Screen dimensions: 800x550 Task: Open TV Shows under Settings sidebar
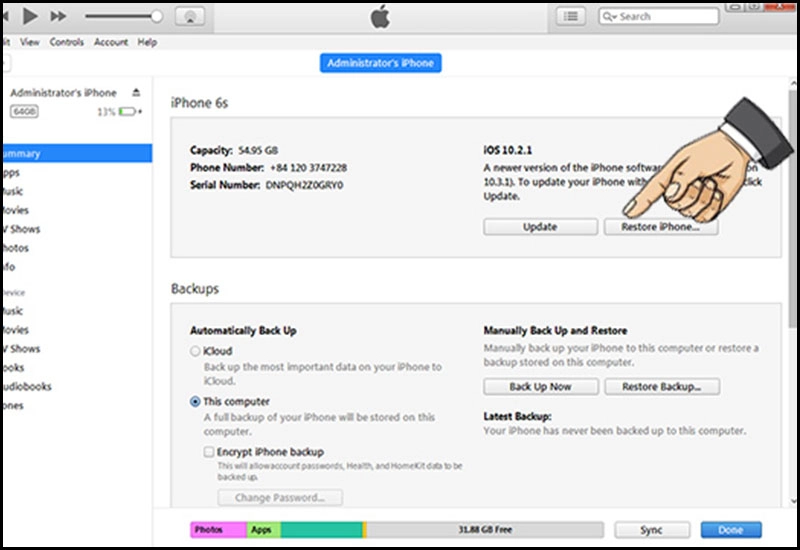click(x=21, y=229)
